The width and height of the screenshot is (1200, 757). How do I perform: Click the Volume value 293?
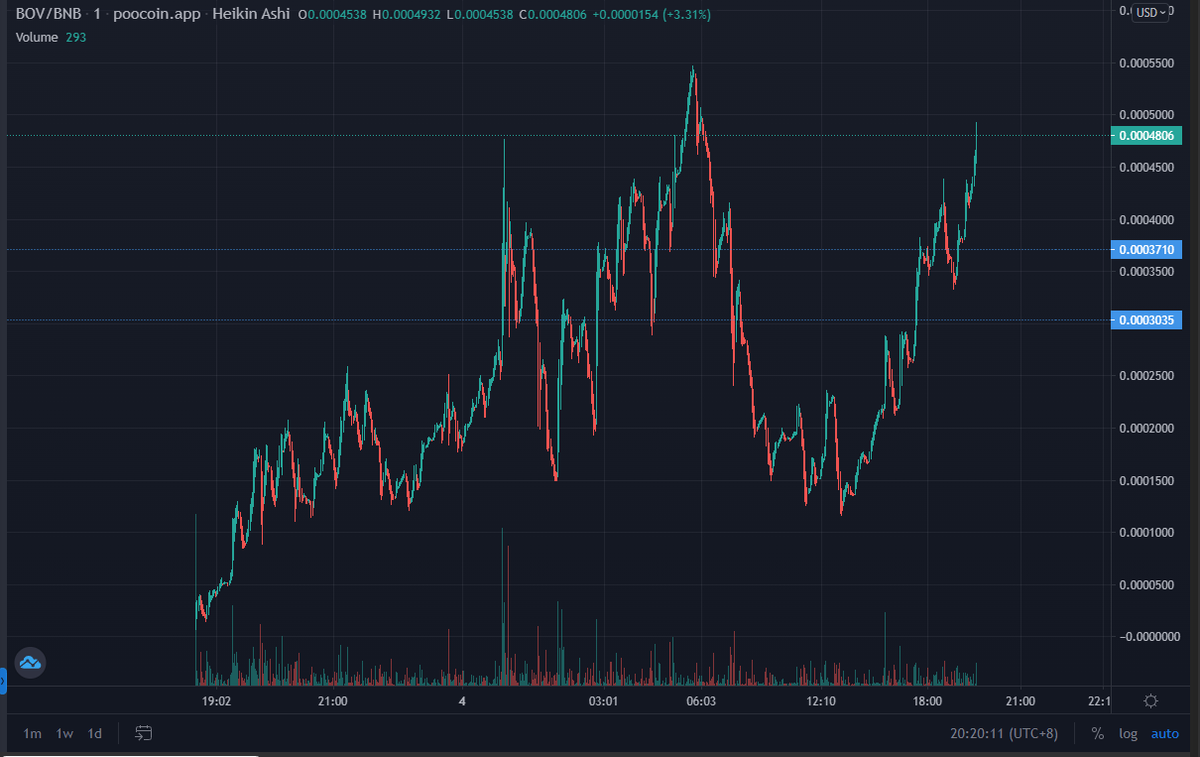[x=77, y=37]
